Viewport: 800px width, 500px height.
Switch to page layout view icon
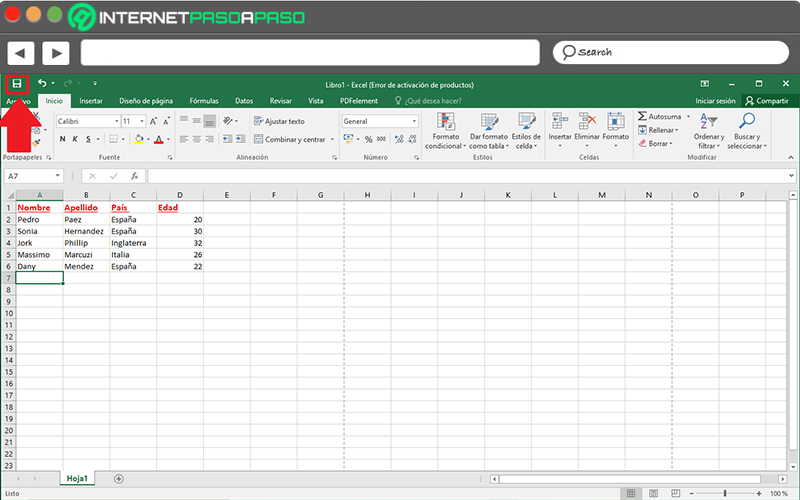click(x=653, y=493)
